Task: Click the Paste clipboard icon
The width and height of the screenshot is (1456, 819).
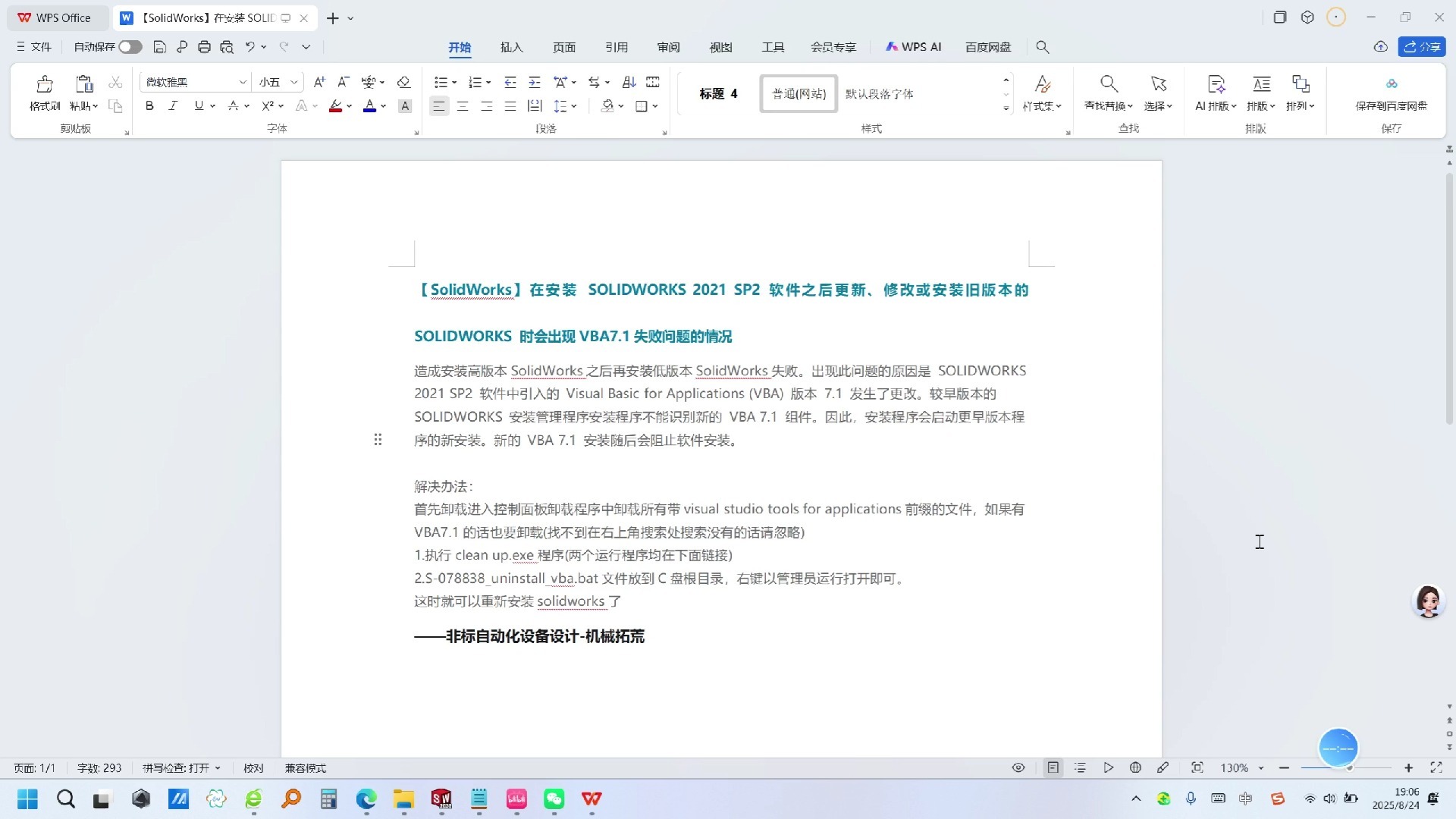Action: pos(84,83)
